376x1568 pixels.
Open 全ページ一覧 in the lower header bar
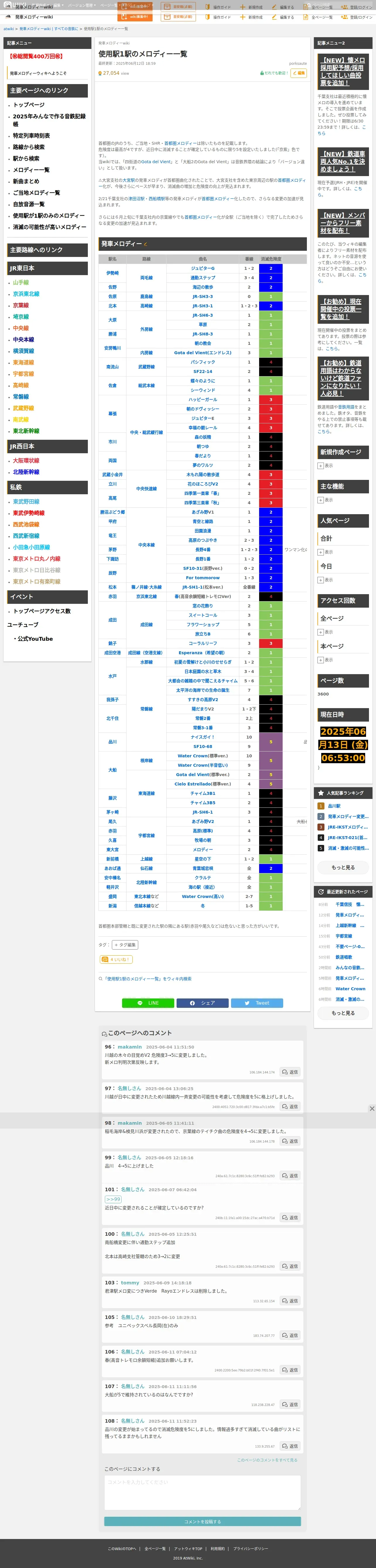click(318, 17)
